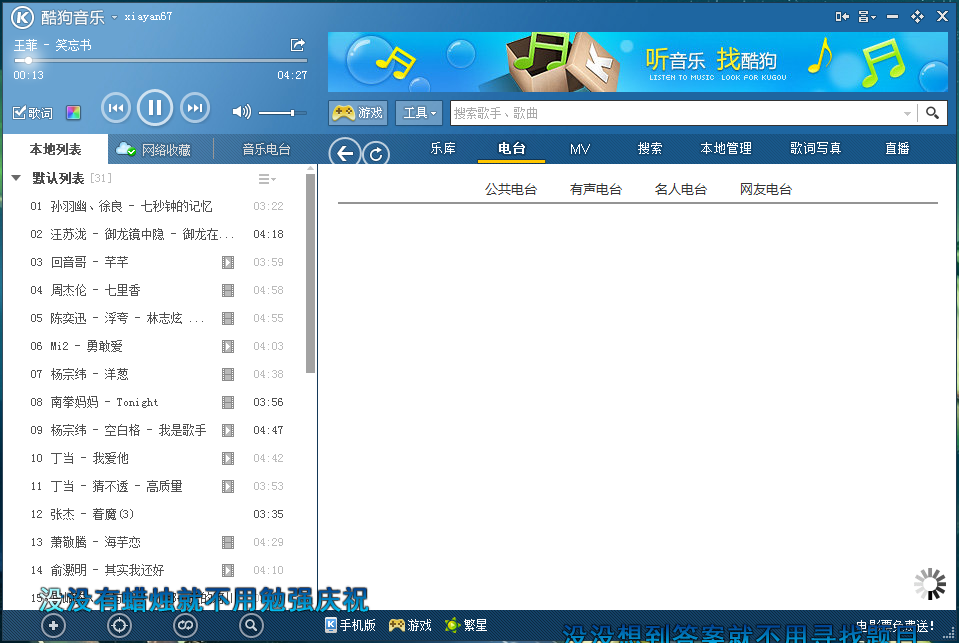The width and height of the screenshot is (959, 643).
Task: Play MV for 俞灏明 - 其实我还好
Action: tap(228, 571)
